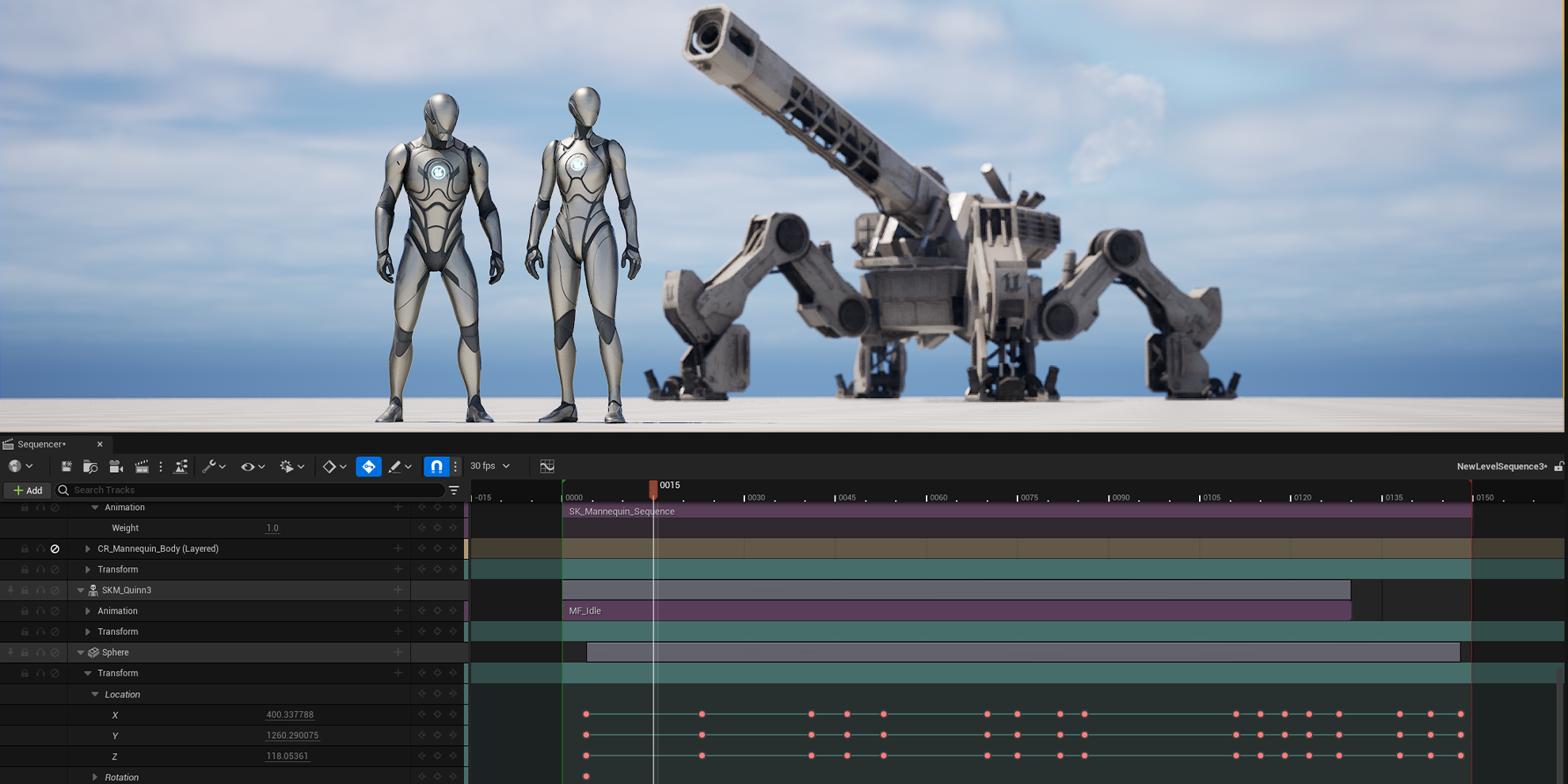Viewport: 1568px width, 784px height.
Task: Collapse the SKM_Quinn3 track
Action: coord(81,590)
